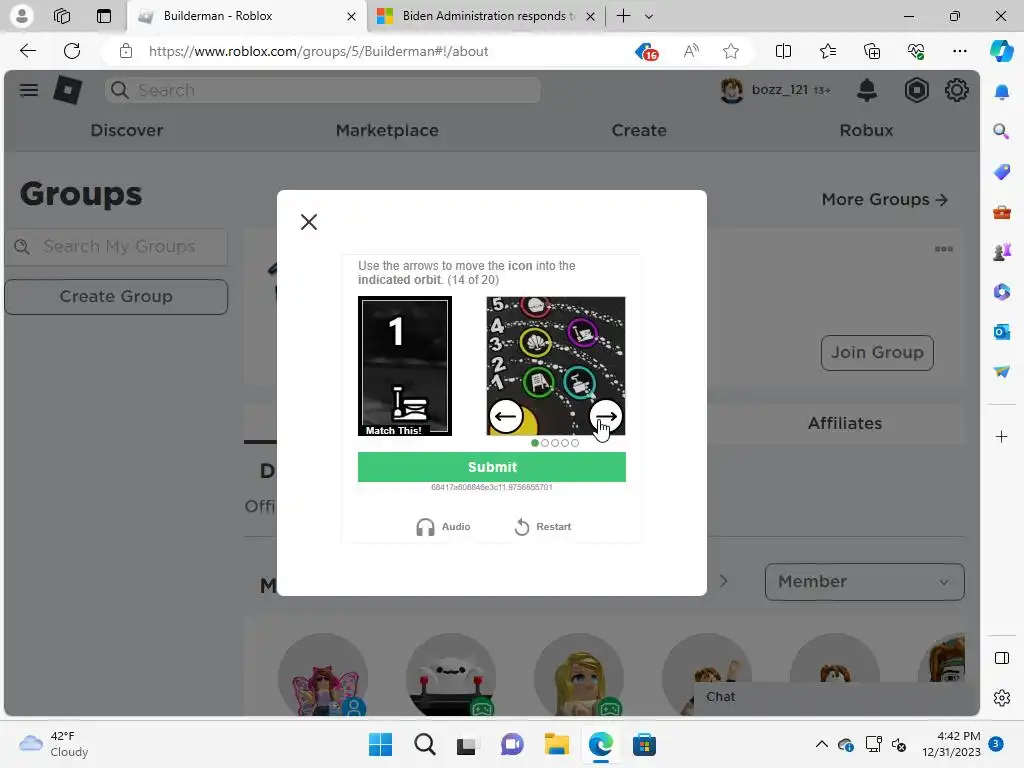This screenshot has width=1024, height=768.
Task: Open the Copilot sidebar icon
Action: click(x=1001, y=51)
